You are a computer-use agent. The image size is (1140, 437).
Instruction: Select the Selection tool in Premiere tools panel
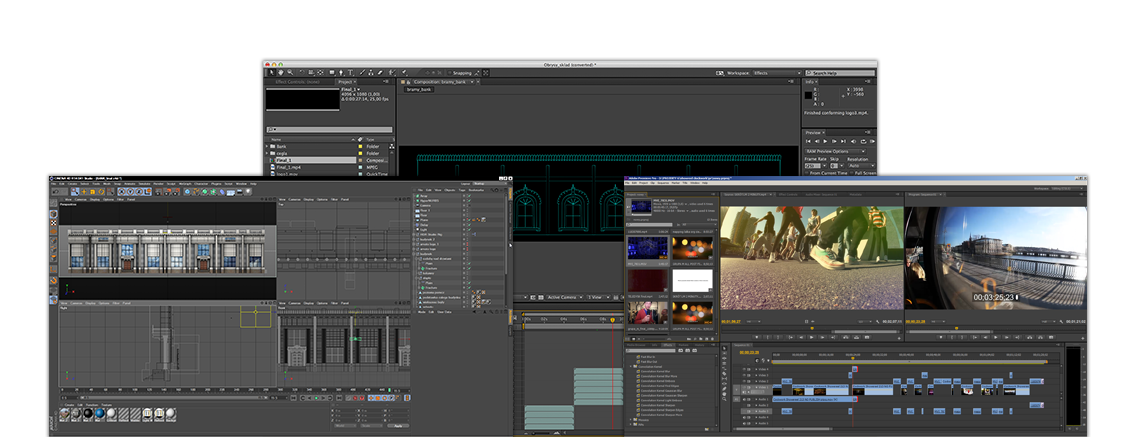click(724, 348)
